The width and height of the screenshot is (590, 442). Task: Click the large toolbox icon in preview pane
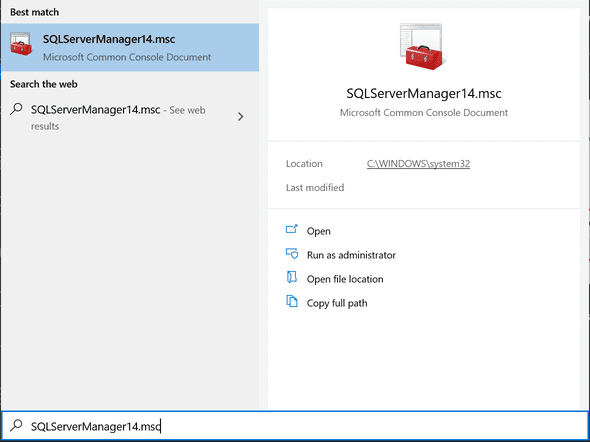(423, 47)
